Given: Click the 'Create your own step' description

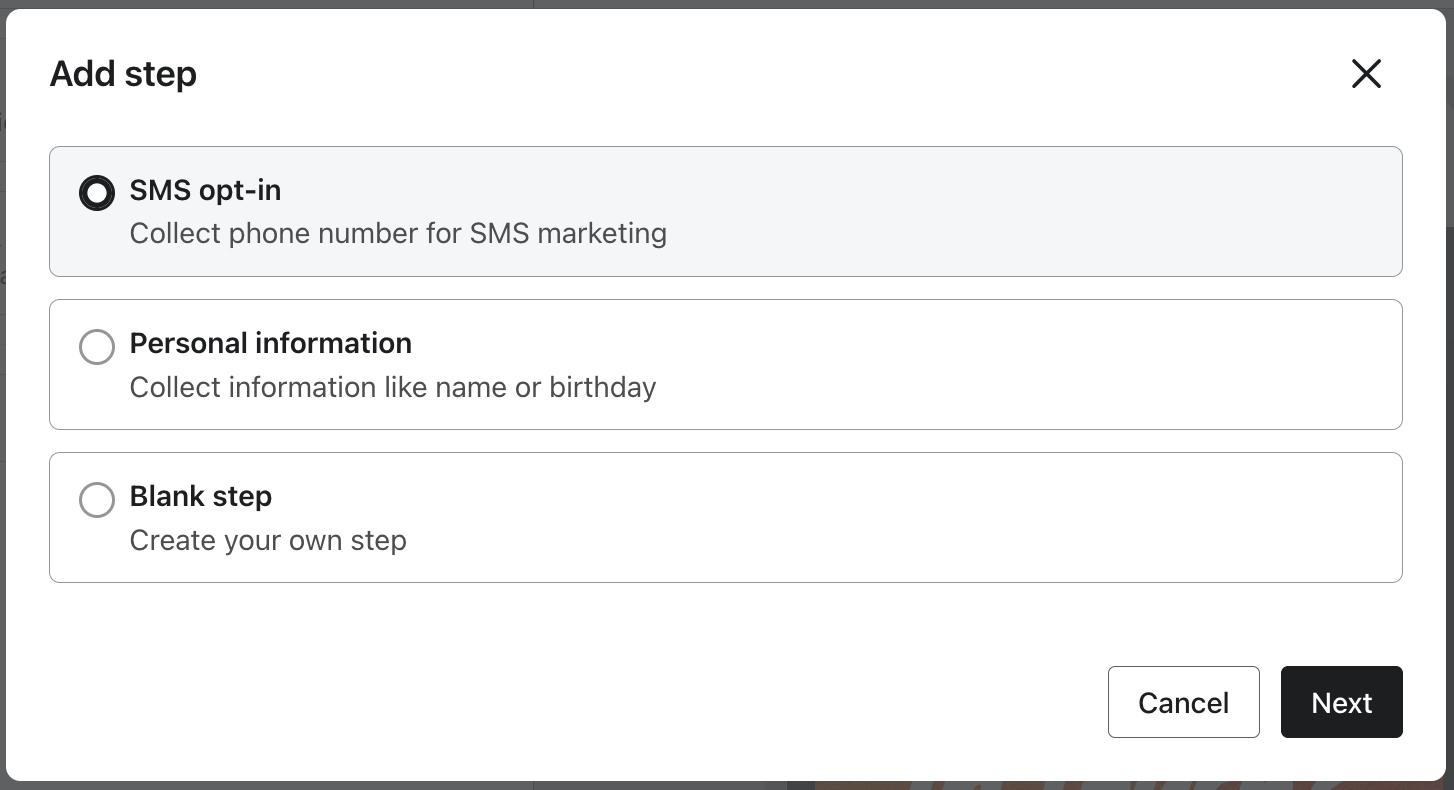Looking at the screenshot, I should pyautogui.click(x=268, y=540).
